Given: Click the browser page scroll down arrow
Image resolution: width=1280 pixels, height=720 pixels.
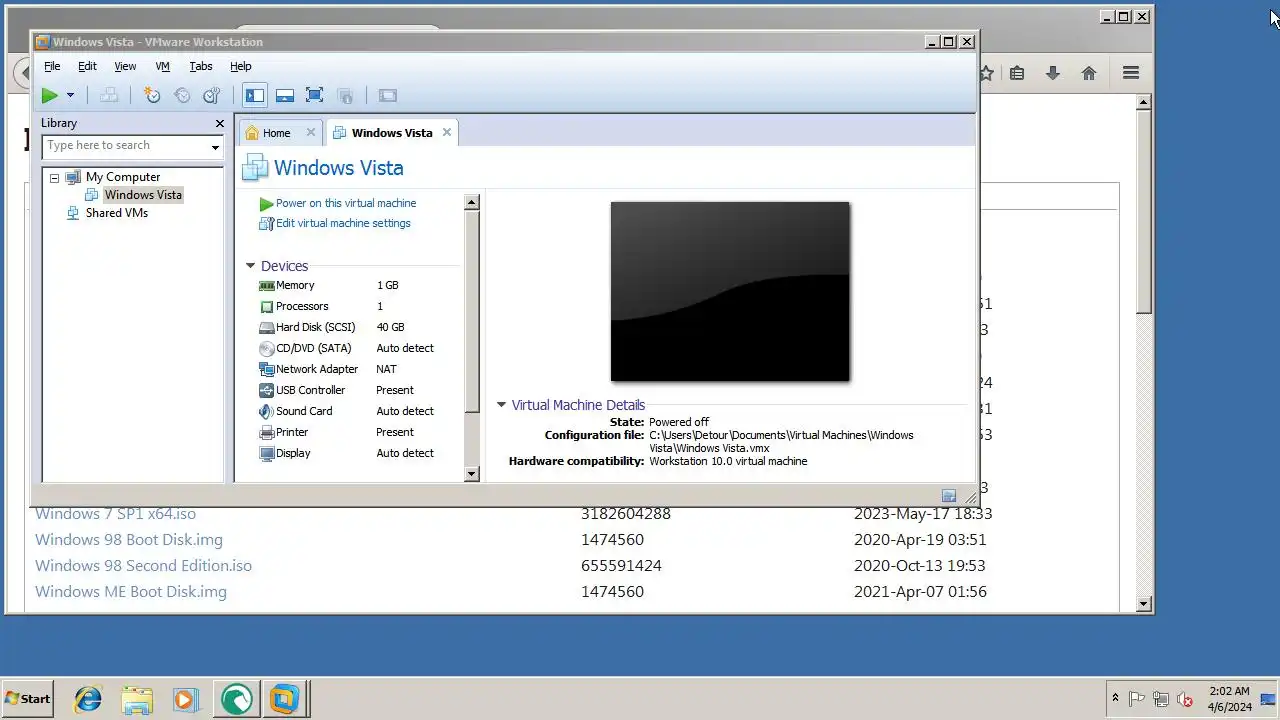Looking at the screenshot, I should (1144, 604).
